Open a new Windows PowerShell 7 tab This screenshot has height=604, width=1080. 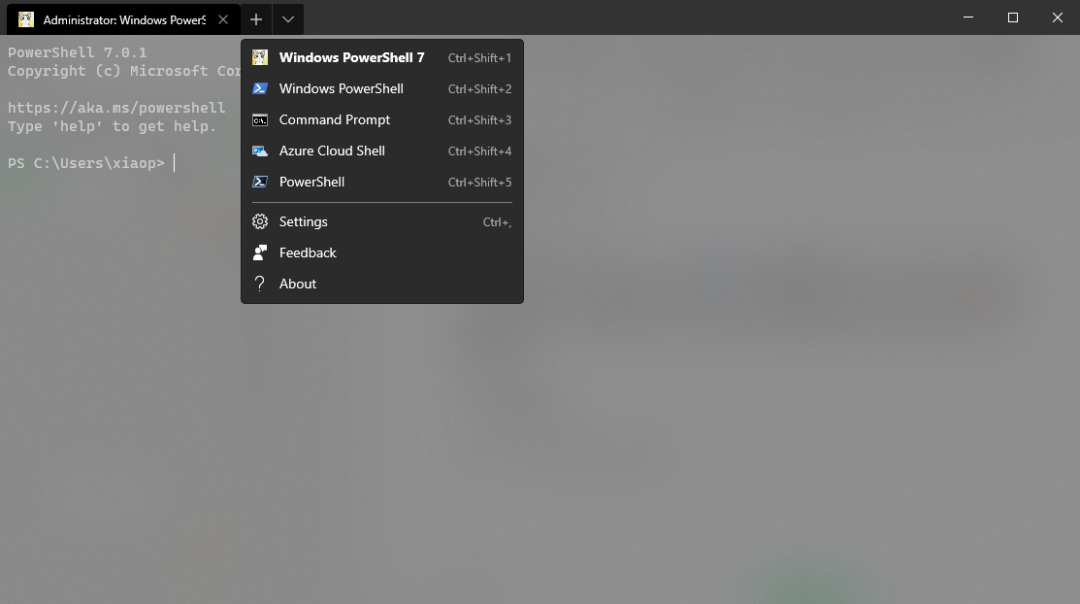coord(382,58)
